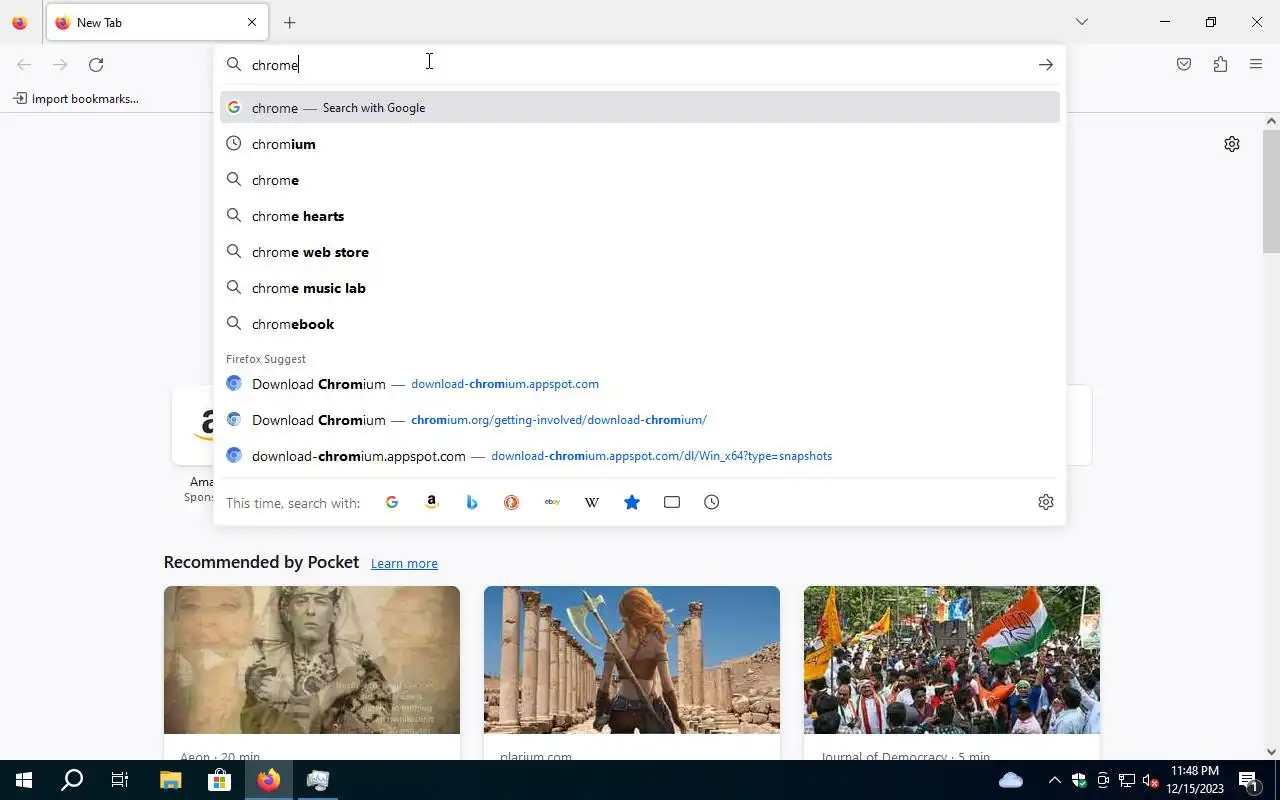Open search settings gear in dropdown
The image size is (1280, 800).
point(1045,502)
